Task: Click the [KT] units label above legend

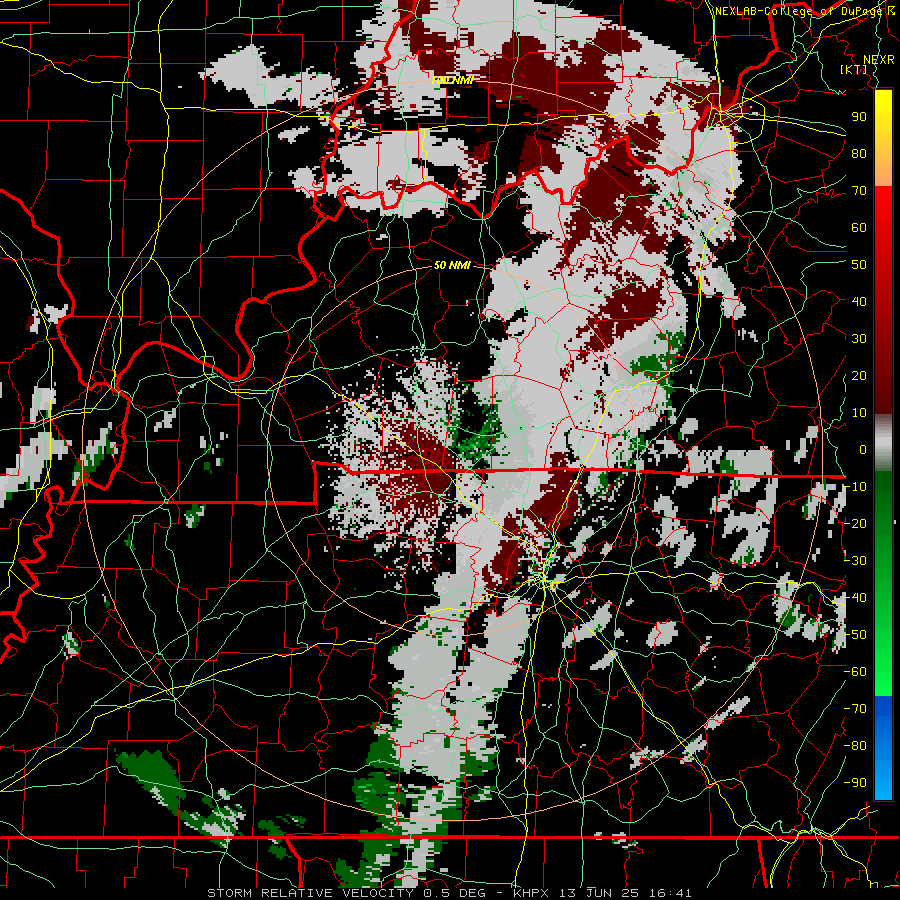Action: 854,69
